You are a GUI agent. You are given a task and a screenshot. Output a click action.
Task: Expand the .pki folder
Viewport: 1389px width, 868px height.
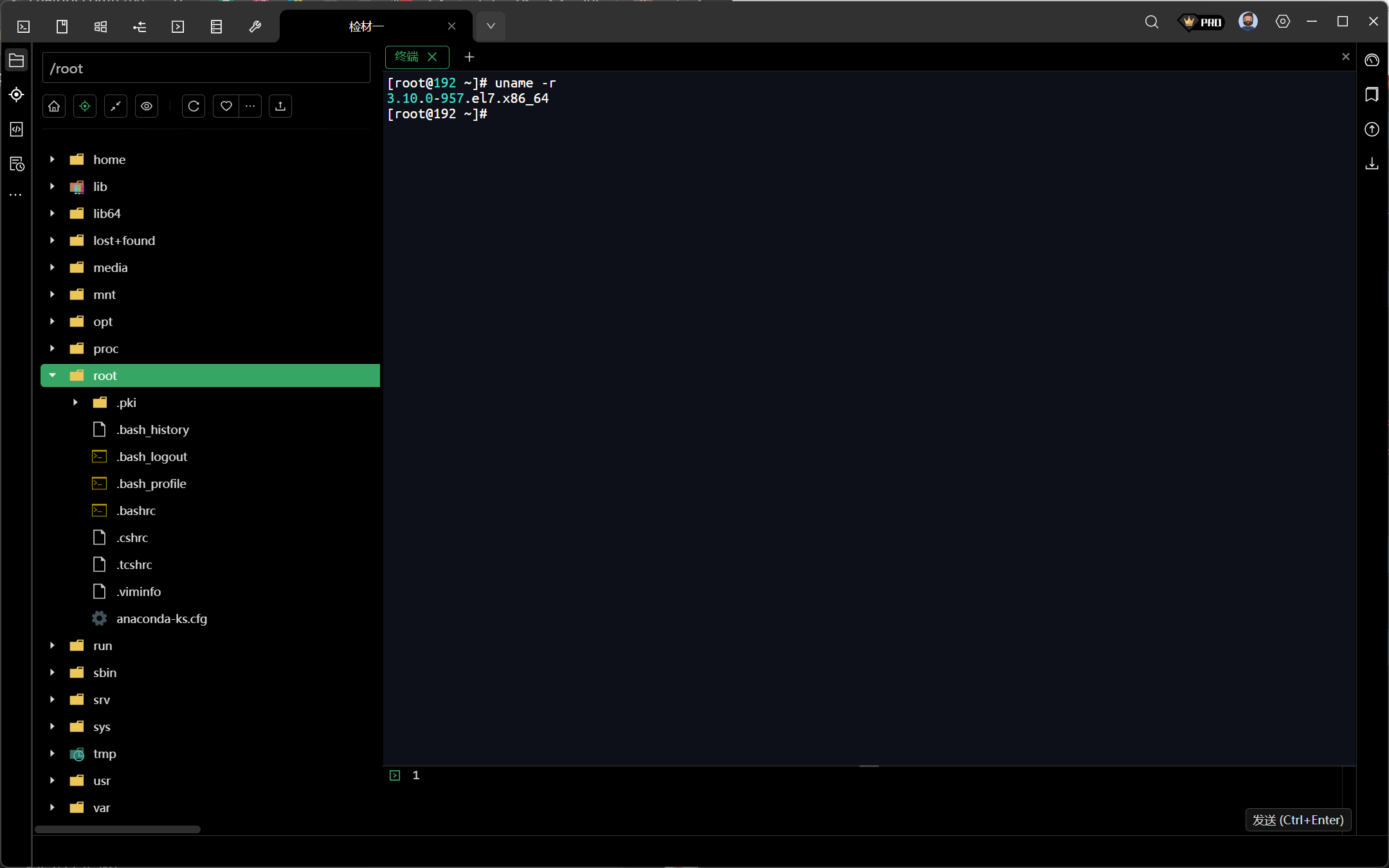[x=75, y=402]
